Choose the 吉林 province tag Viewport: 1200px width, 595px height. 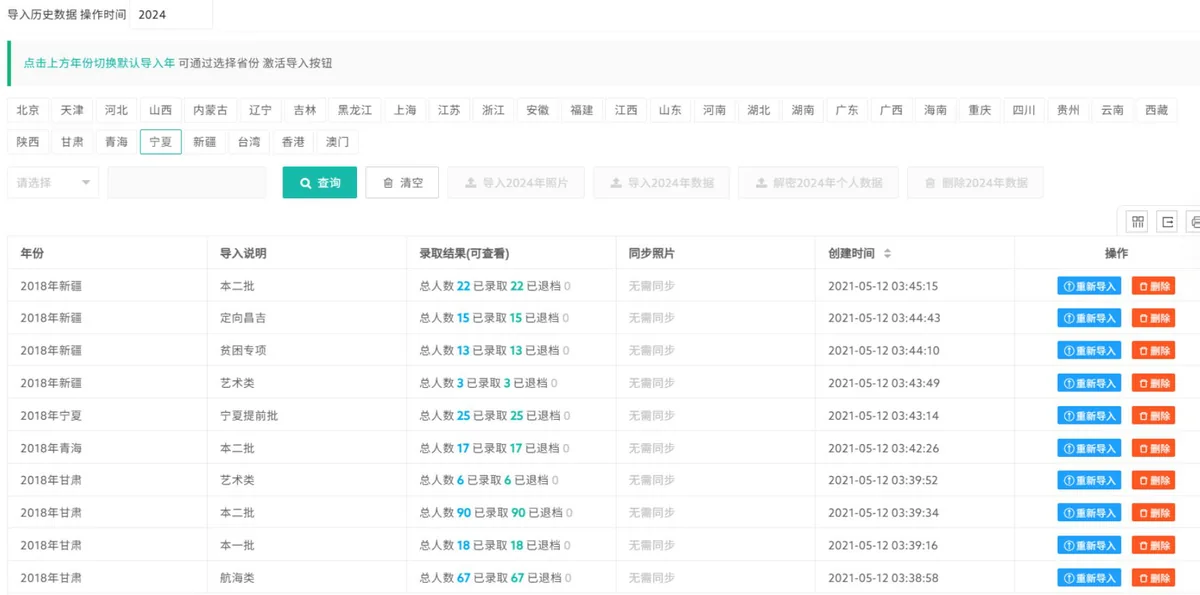click(305, 110)
